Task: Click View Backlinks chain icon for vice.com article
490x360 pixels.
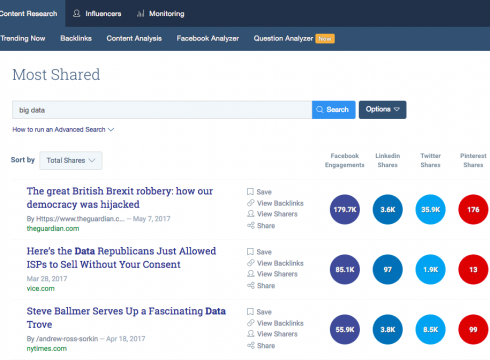Action: point(251,263)
